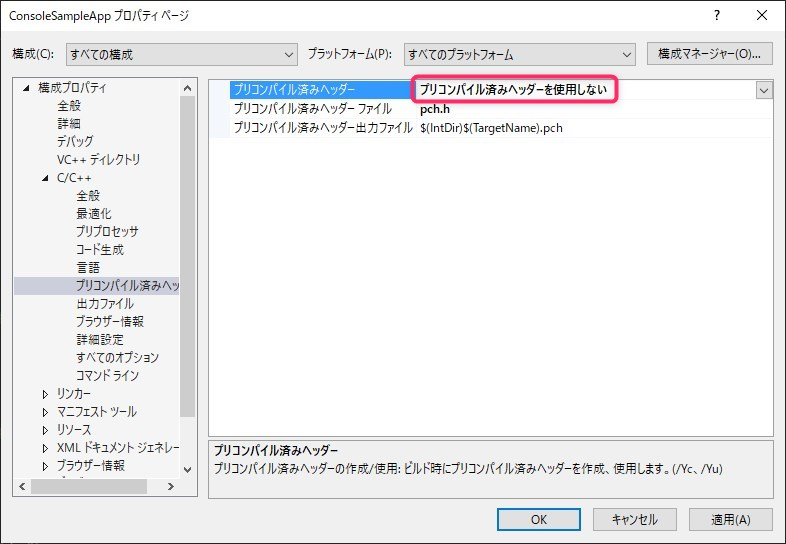Click the help question mark button
This screenshot has height=544, width=786.
point(717,16)
